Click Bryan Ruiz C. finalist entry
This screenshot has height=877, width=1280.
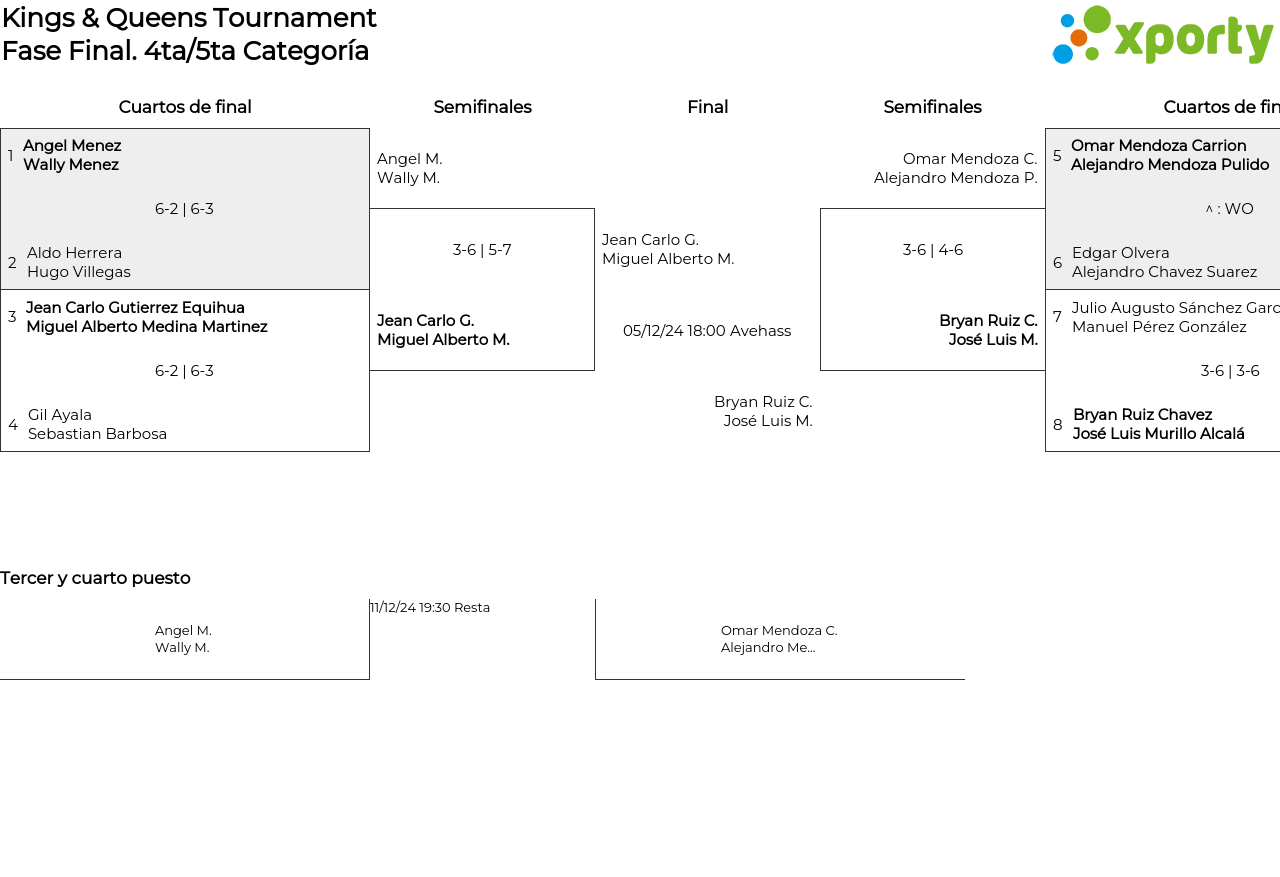tap(763, 411)
